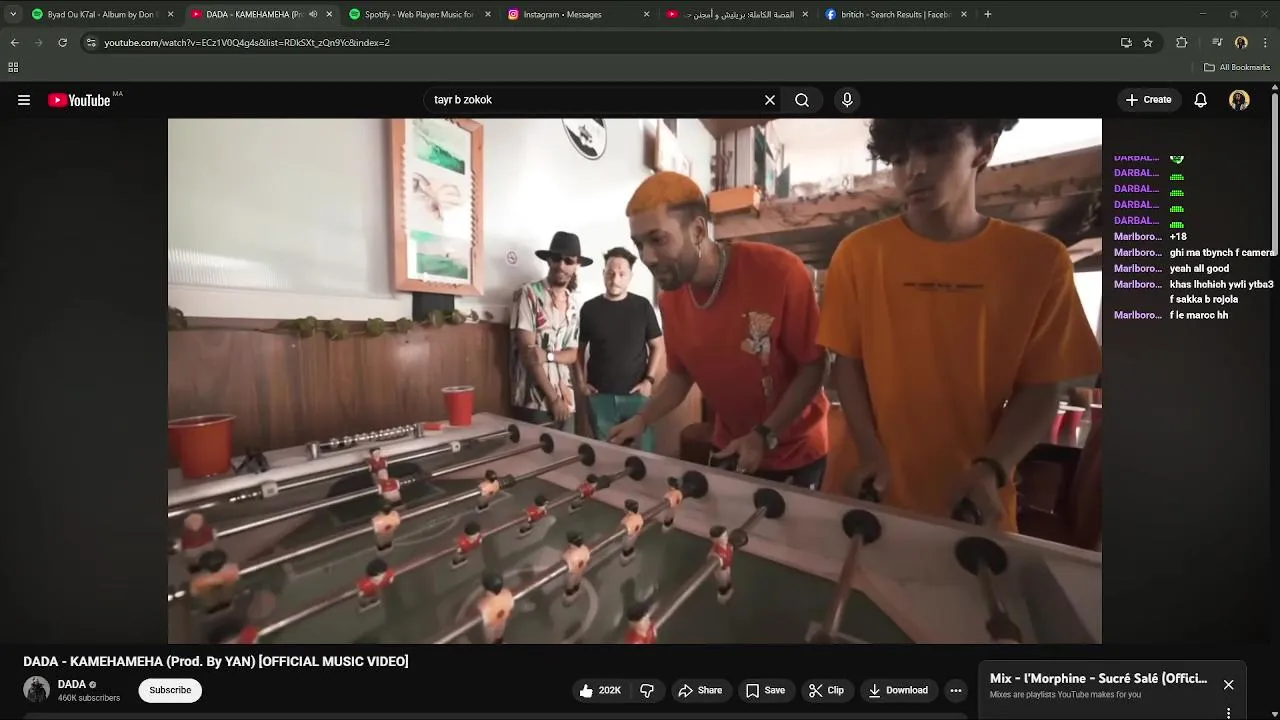Like the video with thumbs up
This screenshot has width=1280, height=720.
[x=600, y=690]
